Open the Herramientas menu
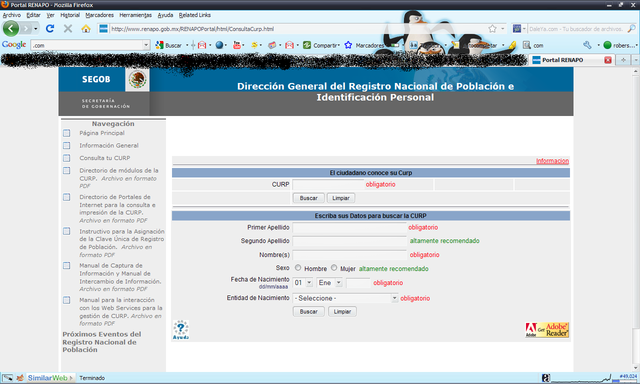This screenshot has width=640, height=384. [x=136, y=15]
